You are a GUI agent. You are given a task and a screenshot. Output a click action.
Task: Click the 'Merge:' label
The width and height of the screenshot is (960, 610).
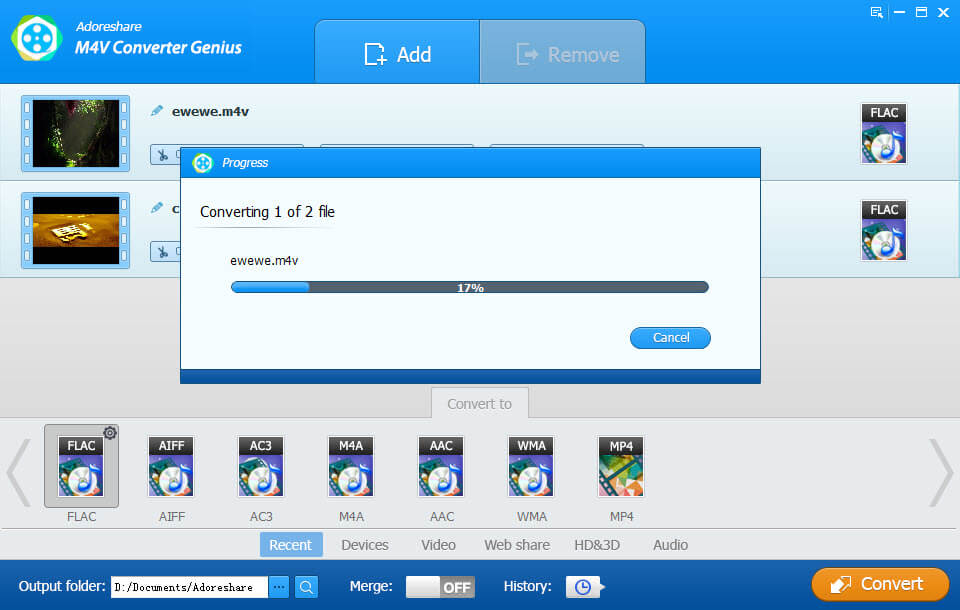371,586
